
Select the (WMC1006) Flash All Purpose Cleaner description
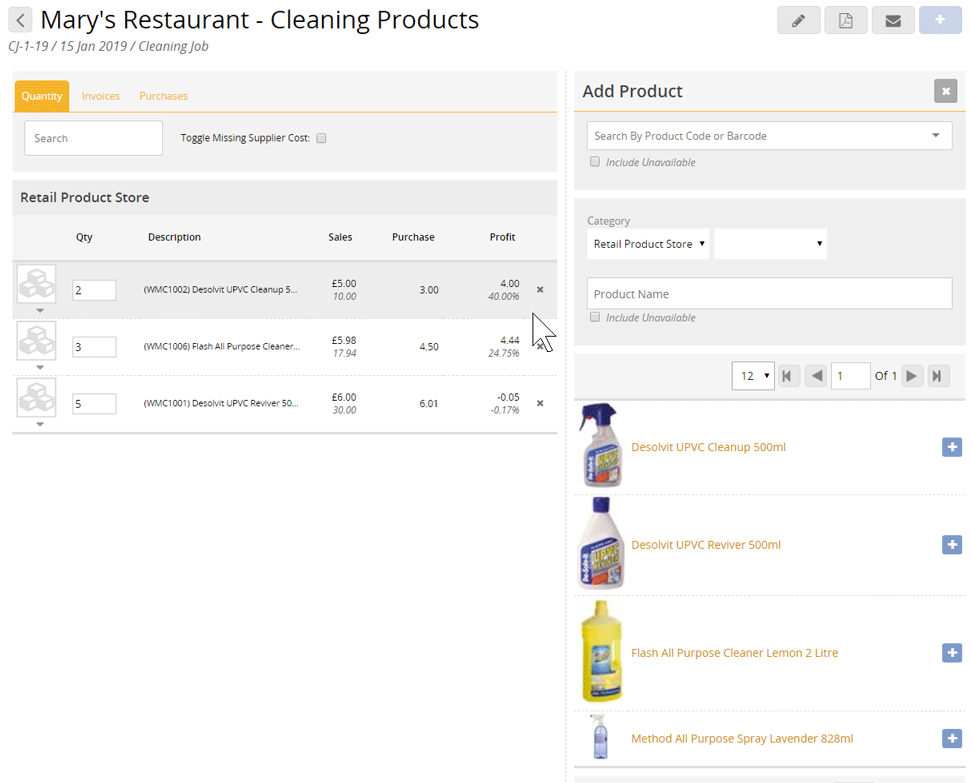click(x=222, y=347)
